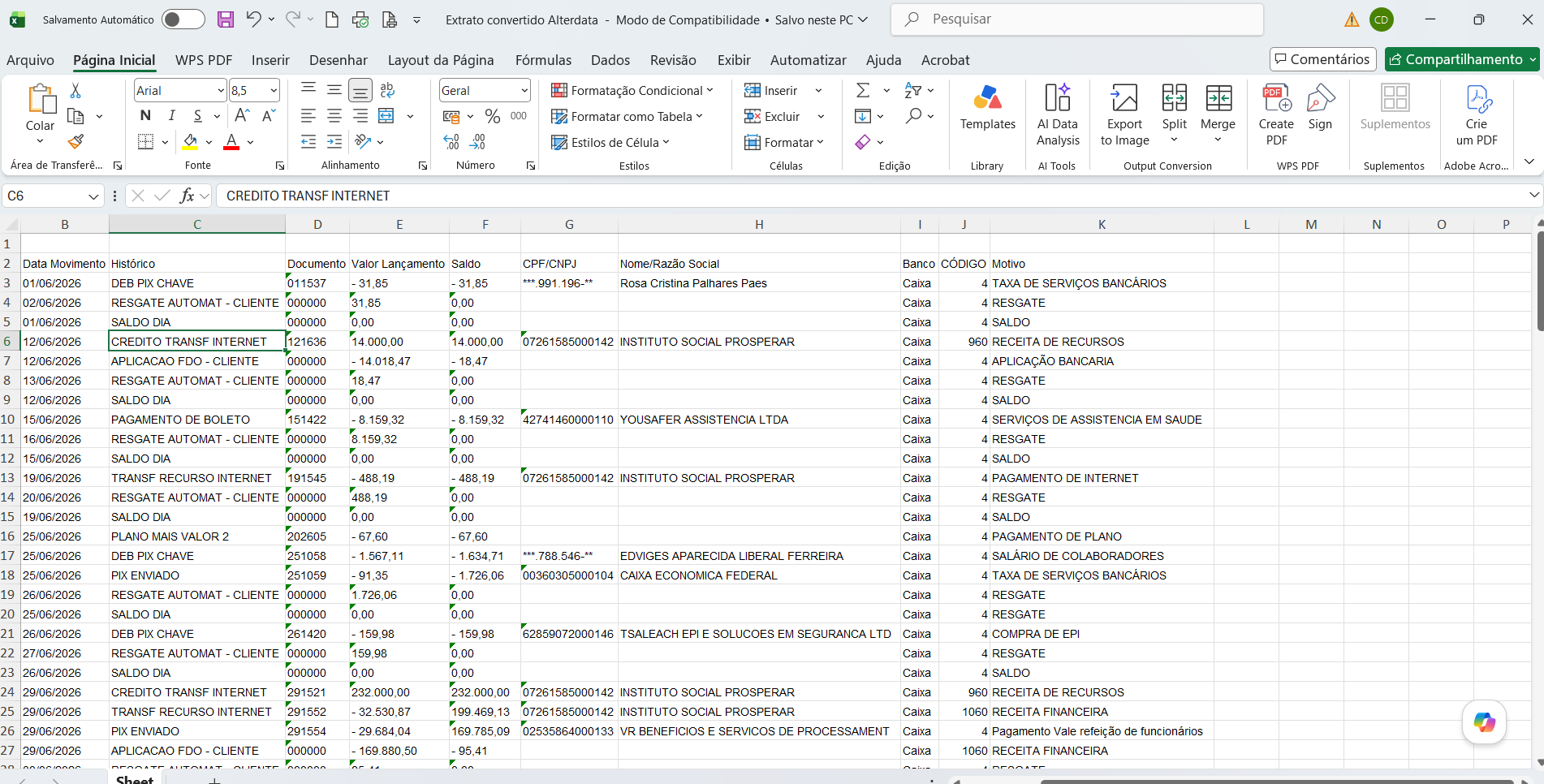Click the Find magnifier icon in Edição
The height and width of the screenshot is (784, 1544).
914,116
